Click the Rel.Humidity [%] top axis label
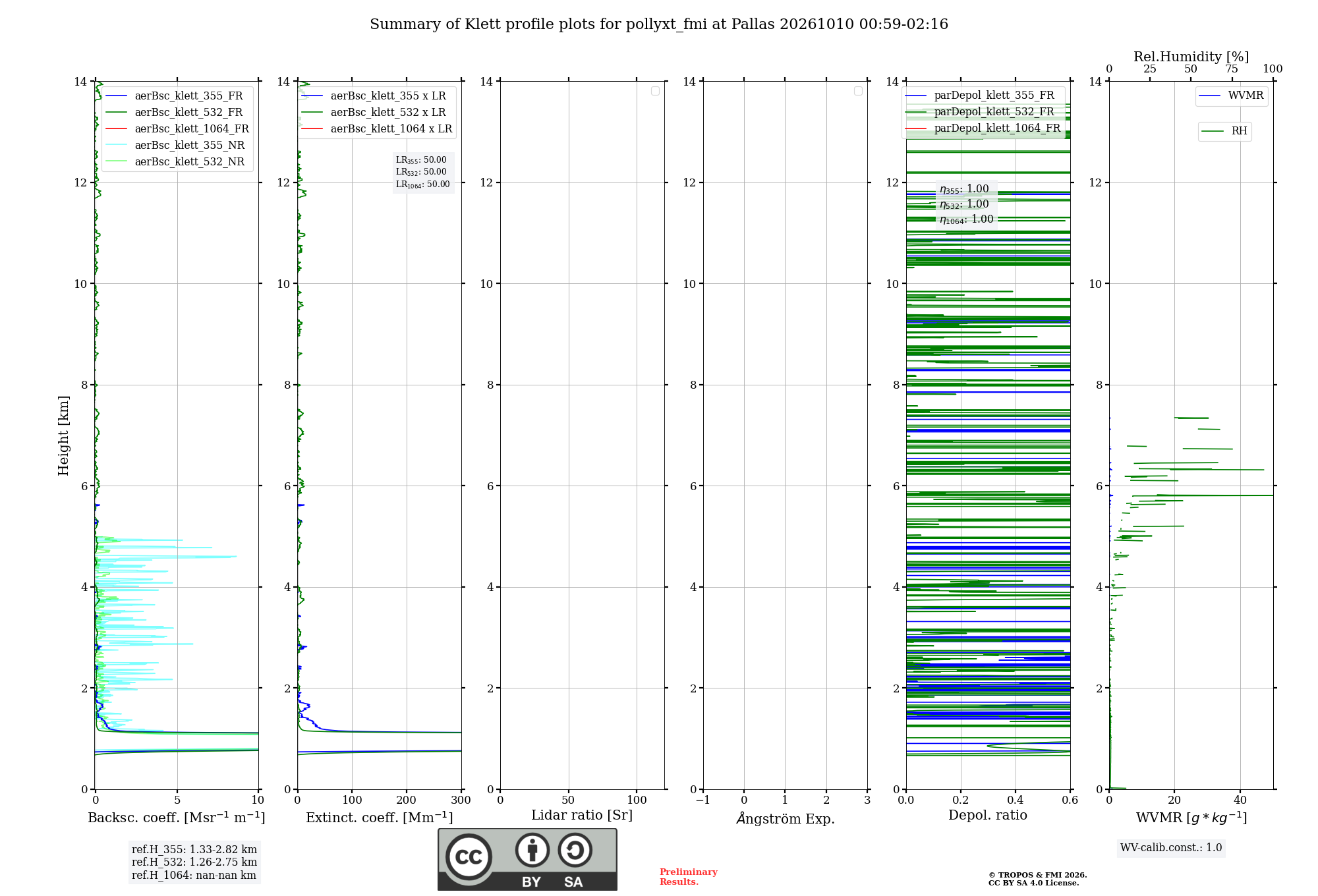Viewport: 1318px width, 896px height. pos(1191,57)
